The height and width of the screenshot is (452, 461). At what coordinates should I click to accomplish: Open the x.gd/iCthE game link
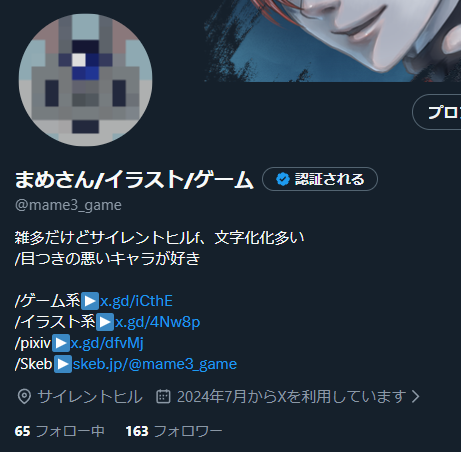tap(136, 301)
